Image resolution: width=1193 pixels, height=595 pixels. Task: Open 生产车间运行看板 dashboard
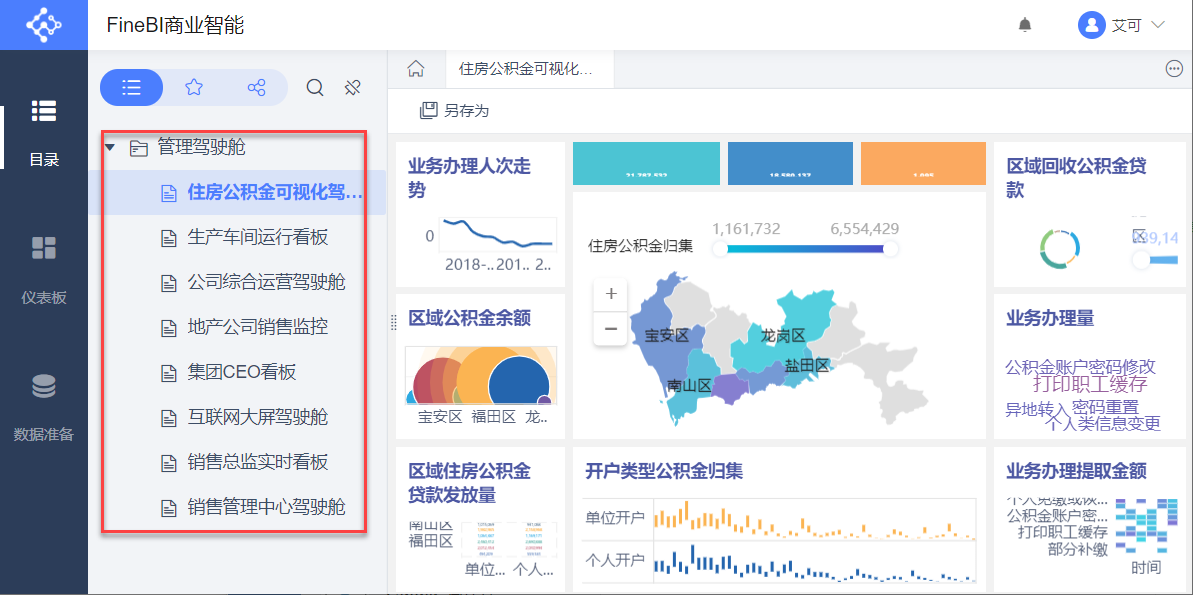coord(257,238)
